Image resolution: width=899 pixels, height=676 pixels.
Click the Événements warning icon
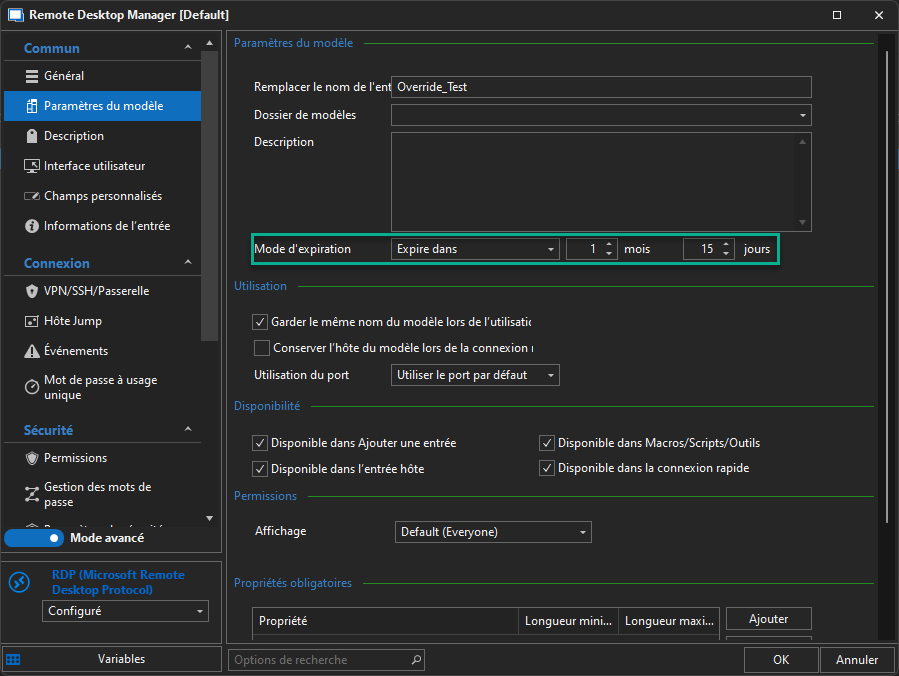pos(31,351)
